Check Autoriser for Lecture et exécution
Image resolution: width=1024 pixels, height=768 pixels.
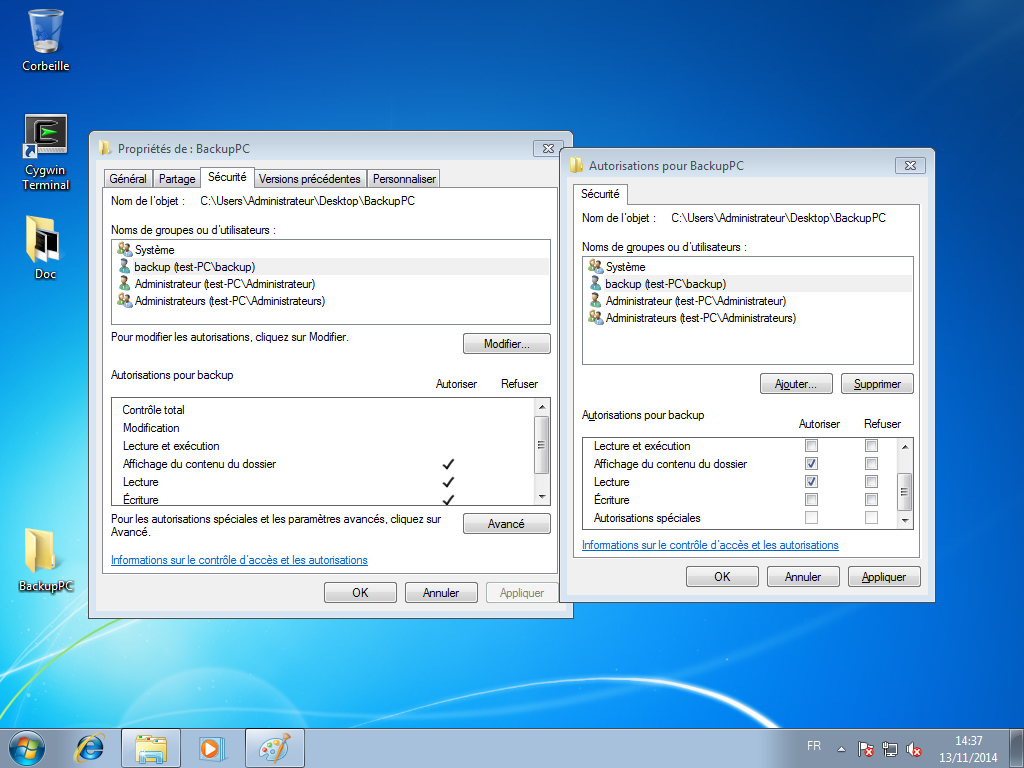tap(812, 446)
